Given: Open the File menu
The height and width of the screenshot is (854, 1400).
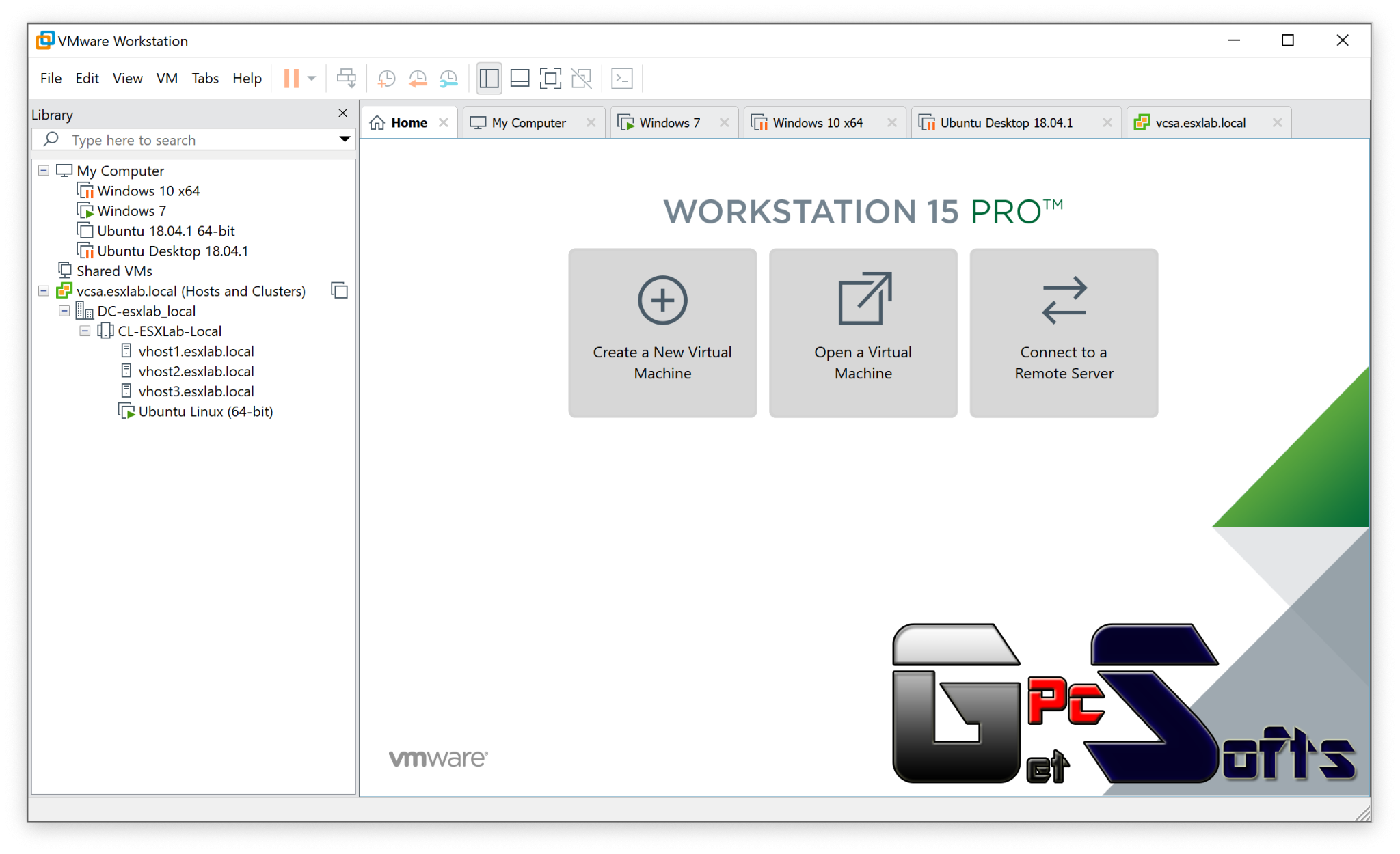Looking at the screenshot, I should pyautogui.click(x=51, y=78).
